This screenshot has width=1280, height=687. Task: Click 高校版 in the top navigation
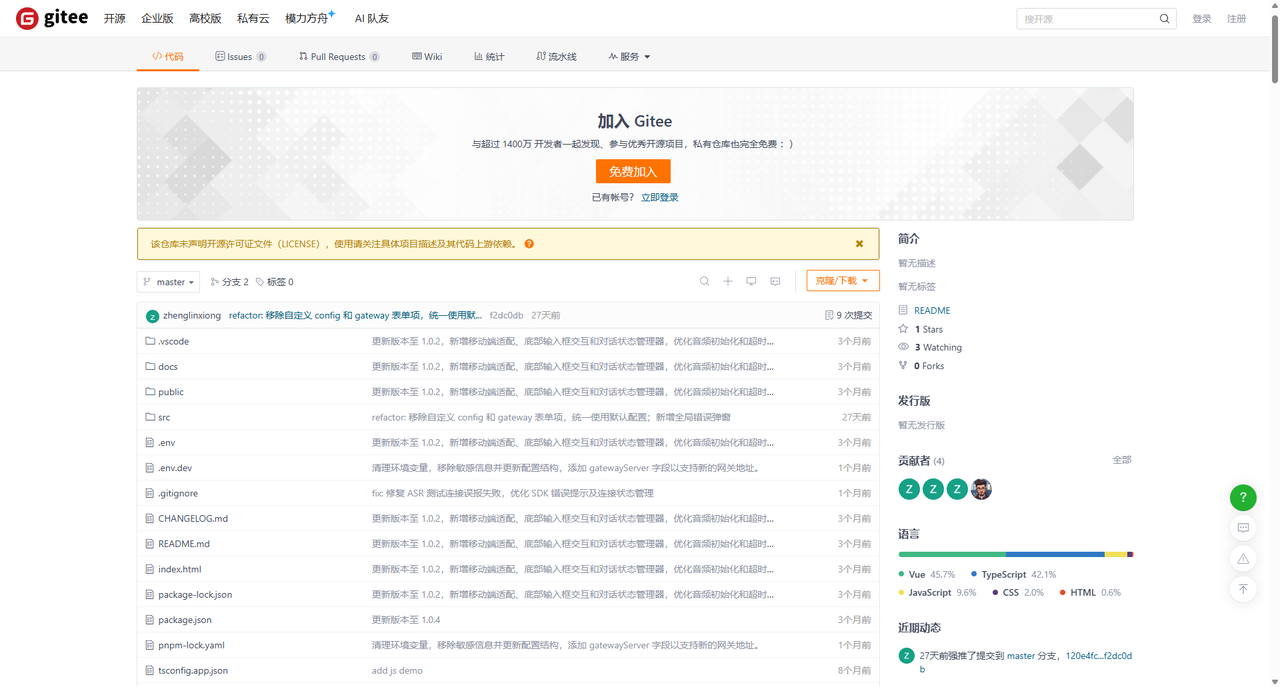pos(205,19)
